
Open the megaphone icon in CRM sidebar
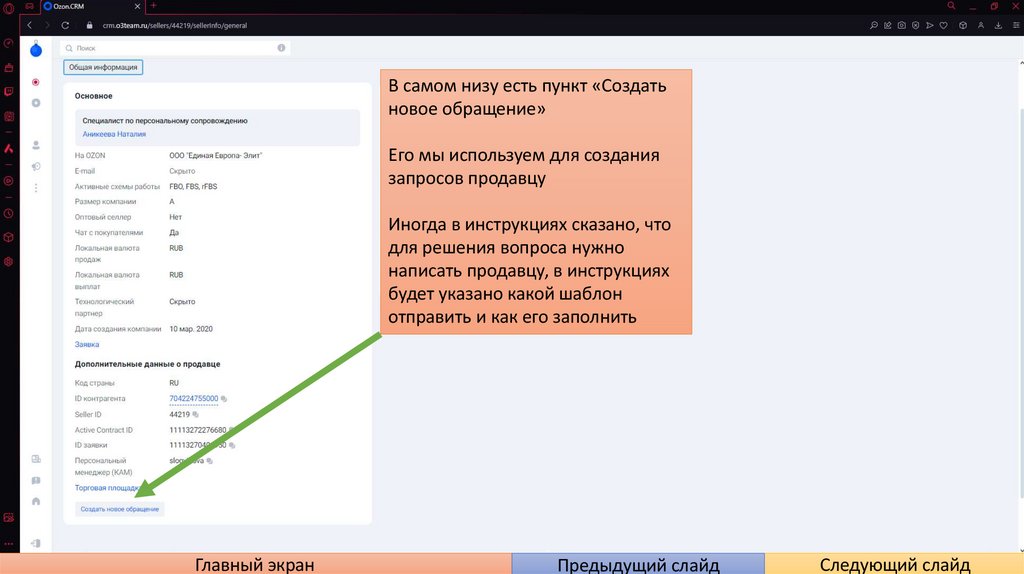pos(36,167)
